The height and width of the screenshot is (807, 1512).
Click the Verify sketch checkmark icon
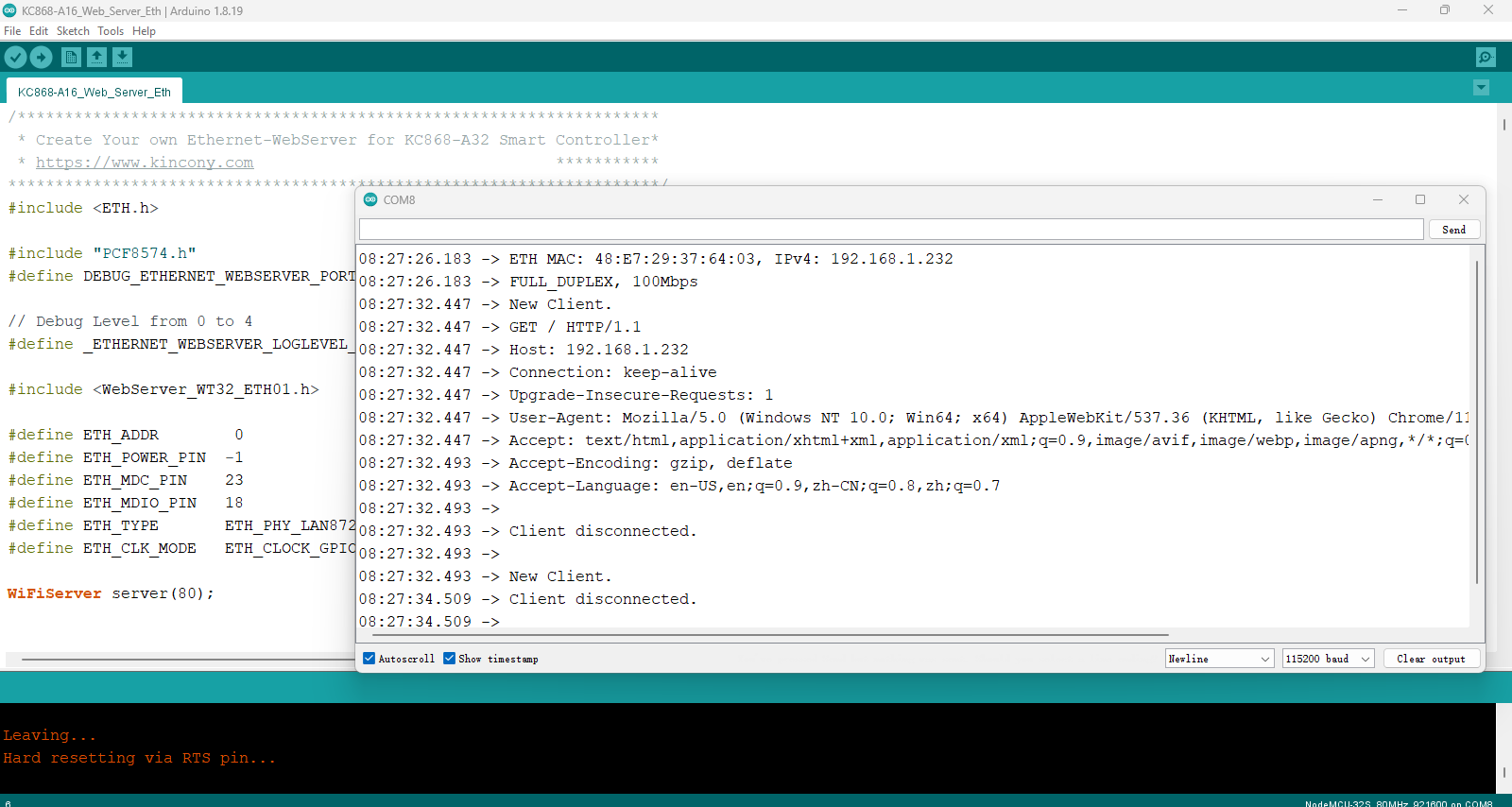coord(15,58)
